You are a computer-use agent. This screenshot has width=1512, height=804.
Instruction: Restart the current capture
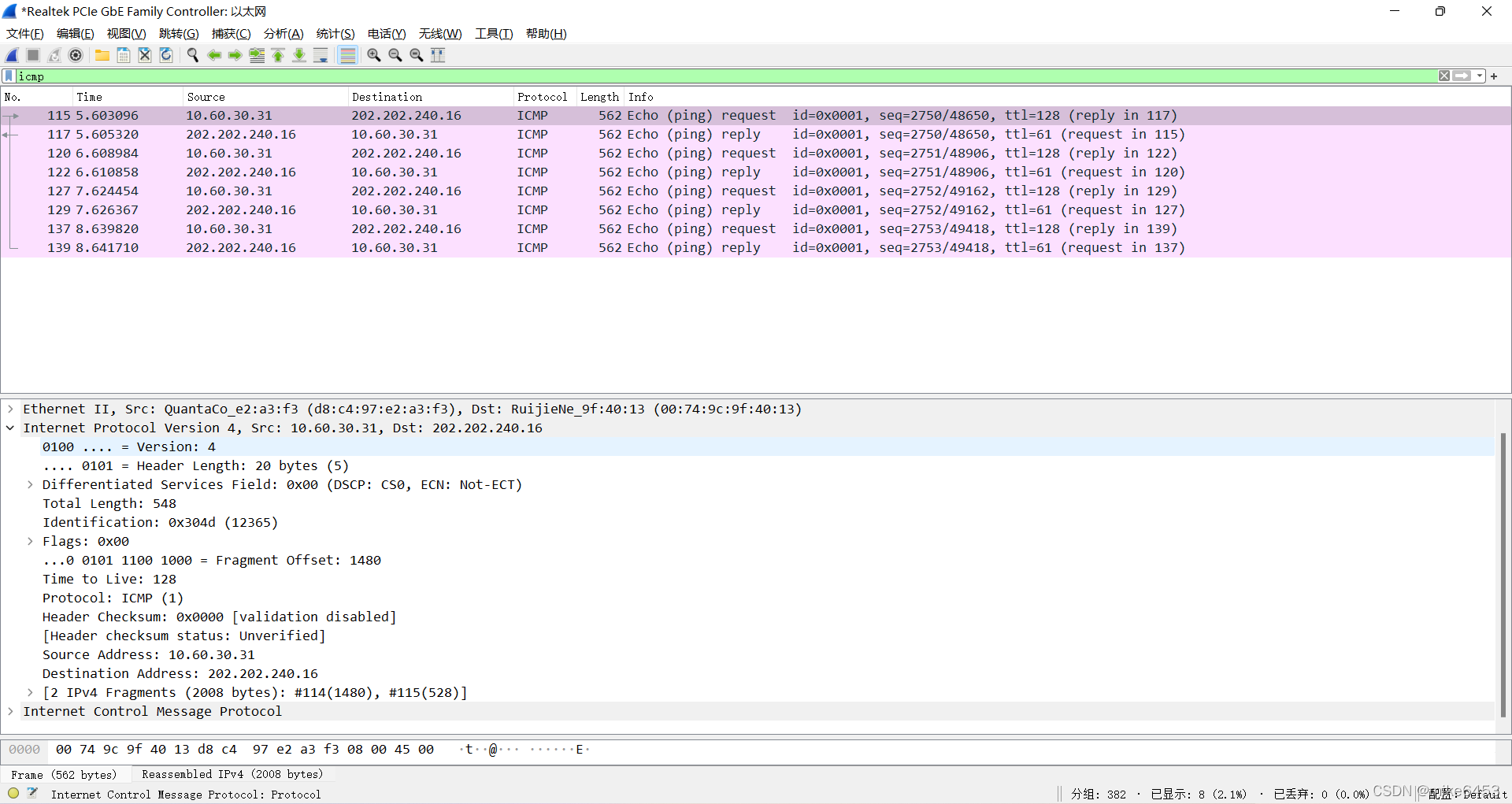click(54, 55)
